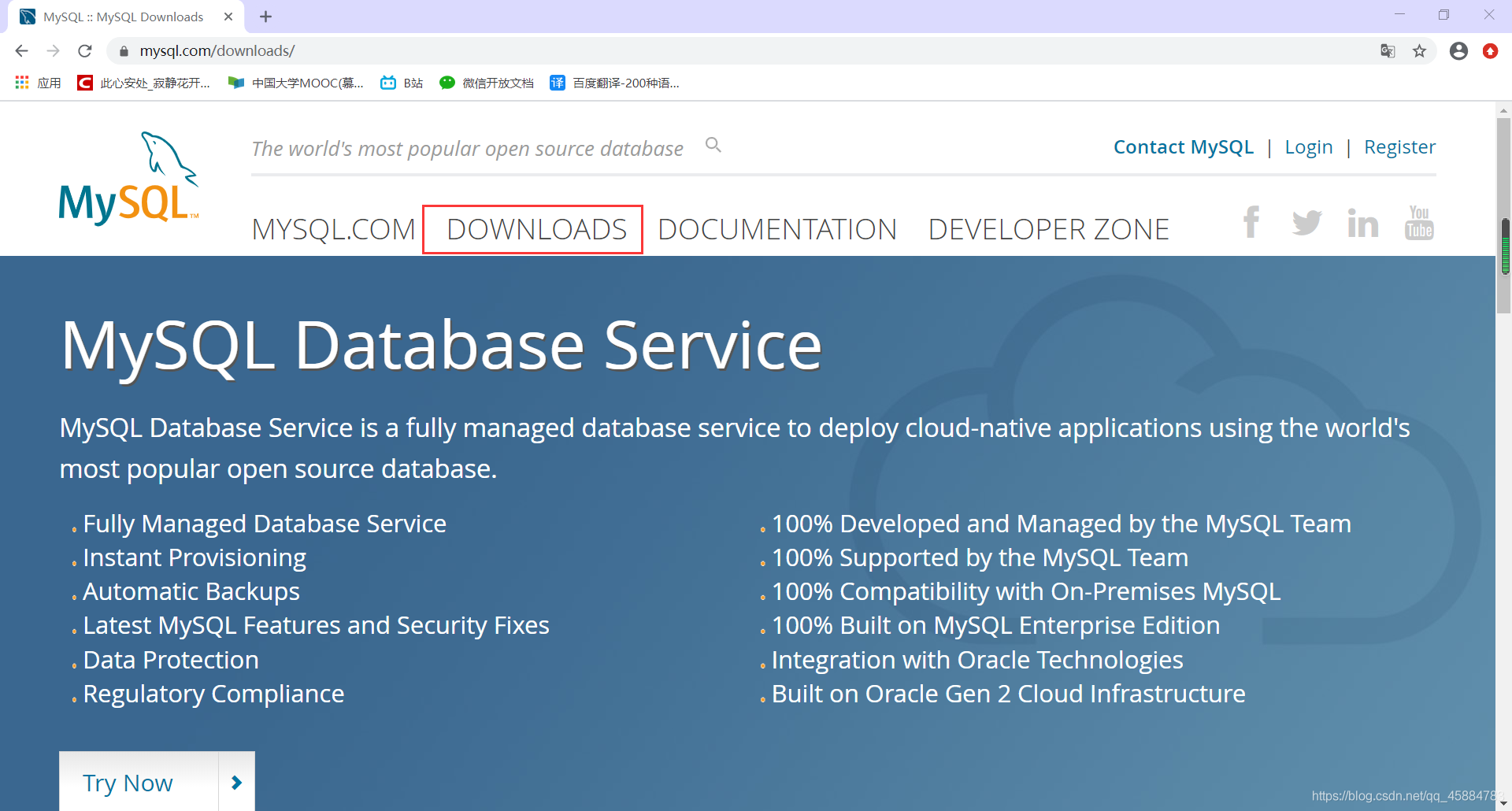Open the 中国大学MOOC bookmark
This screenshot has height=811, width=1512.
(295, 83)
